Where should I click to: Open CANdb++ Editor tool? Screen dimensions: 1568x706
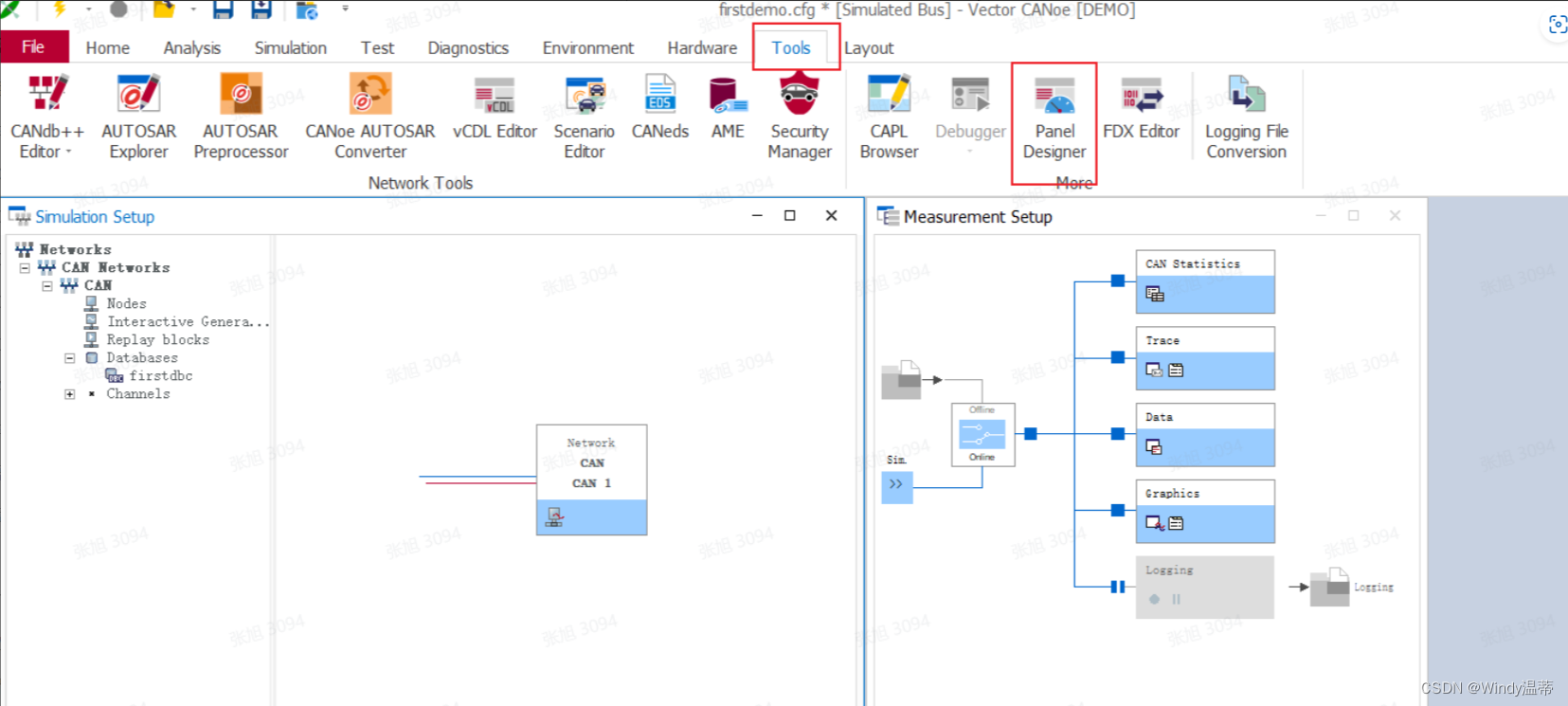point(47,116)
